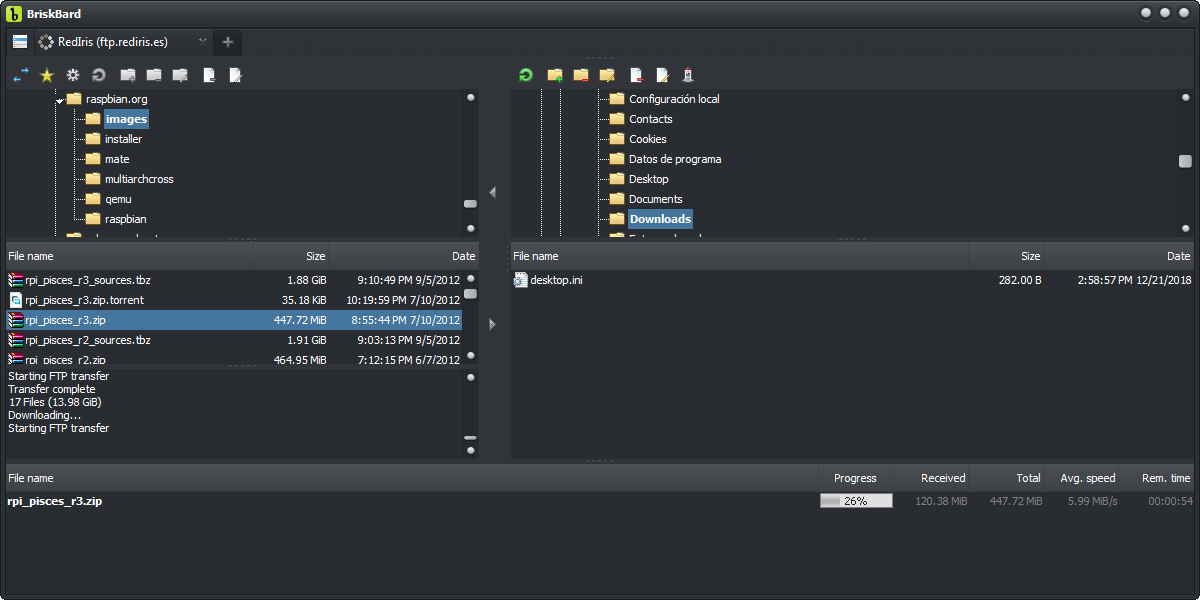Click the FTP log panel scrollbar thumb
The height and width of the screenshot is (600, 1200).
click(x=470, y=438)
